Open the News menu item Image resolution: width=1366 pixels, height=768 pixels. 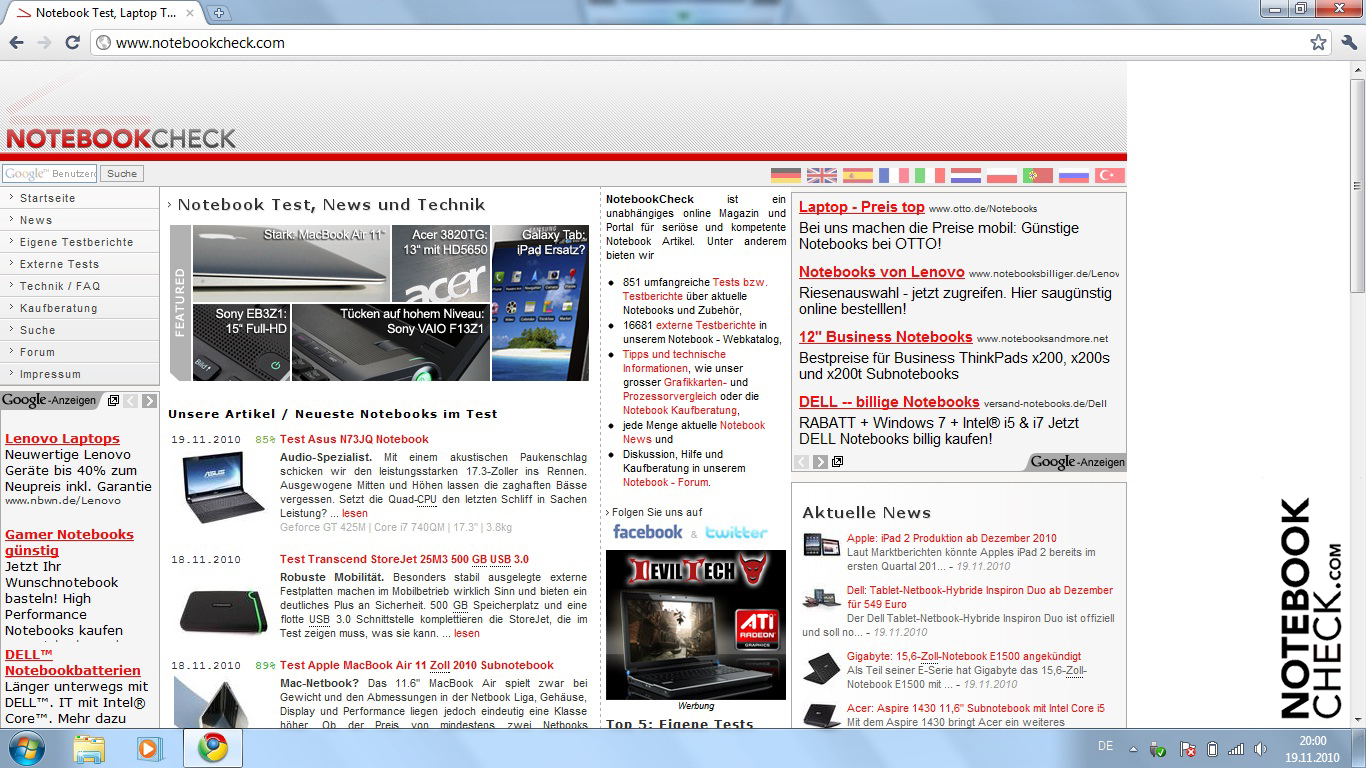point(80,220)
